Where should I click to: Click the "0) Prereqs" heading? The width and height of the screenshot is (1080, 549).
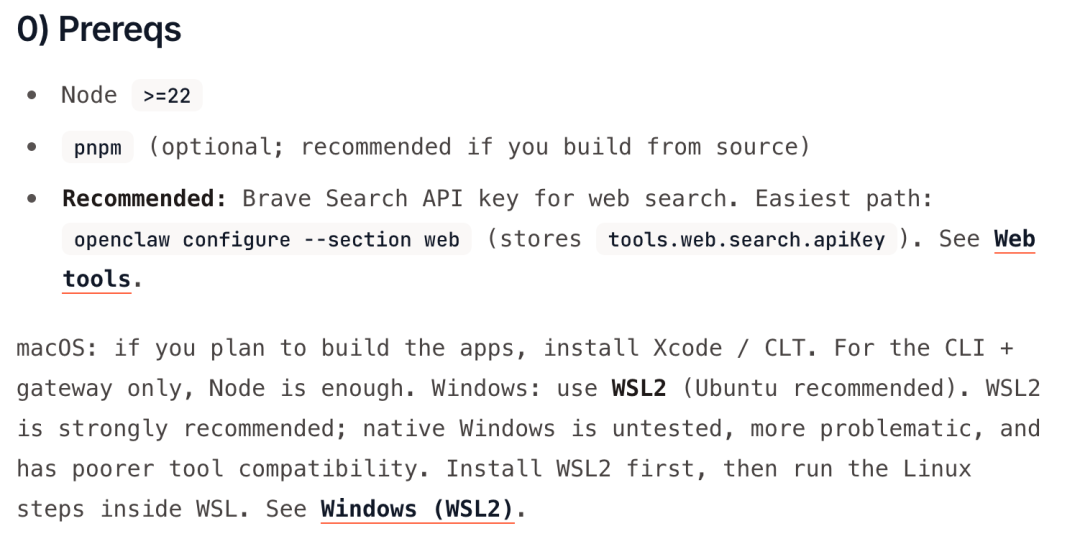pyautogui.click(x=100, y=30)
